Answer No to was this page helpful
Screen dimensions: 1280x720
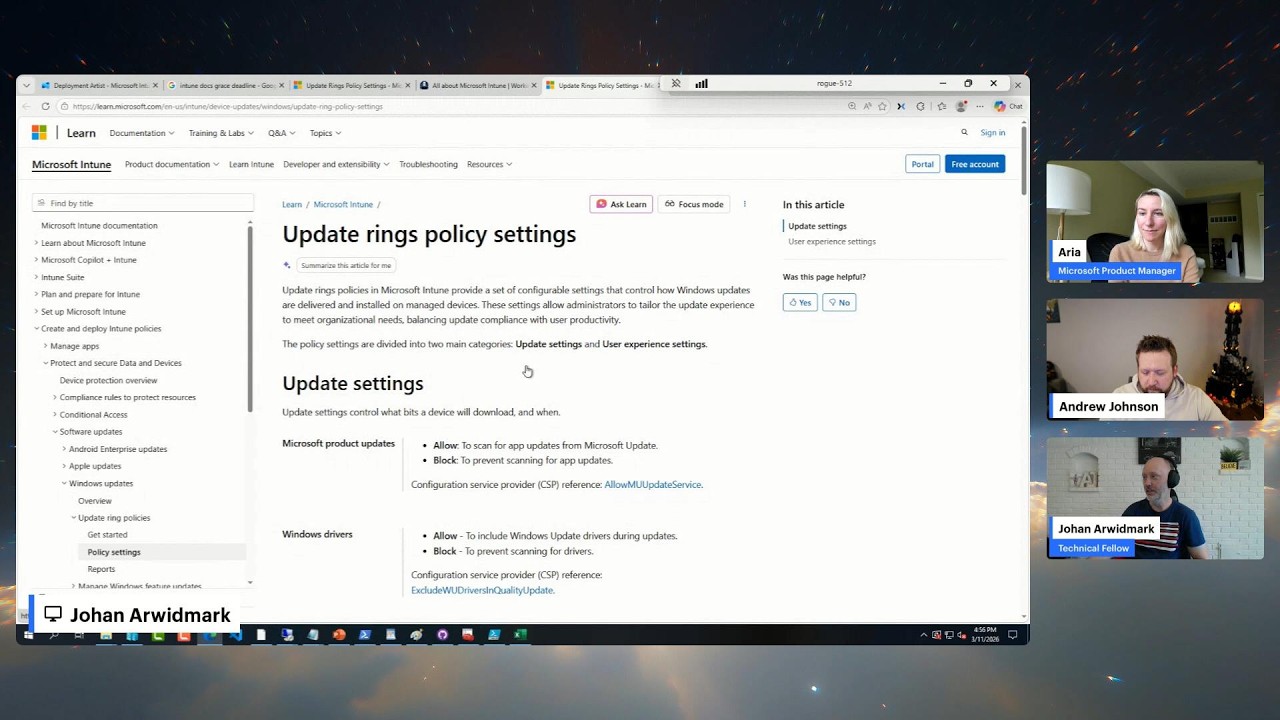839,302
